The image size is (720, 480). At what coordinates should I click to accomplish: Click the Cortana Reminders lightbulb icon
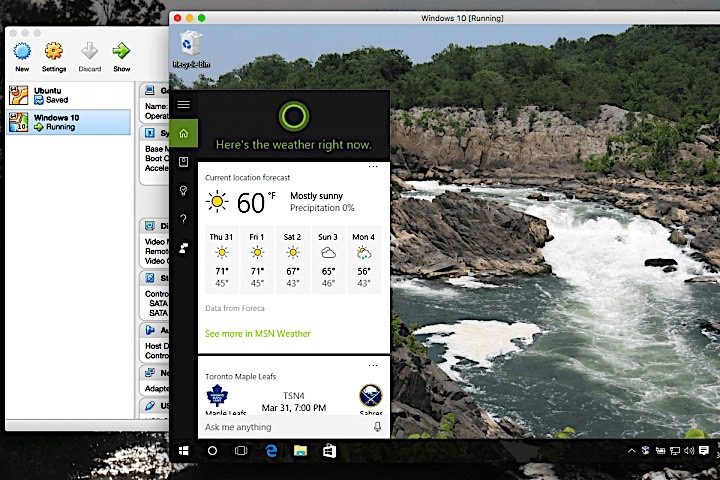coord(183,190)
